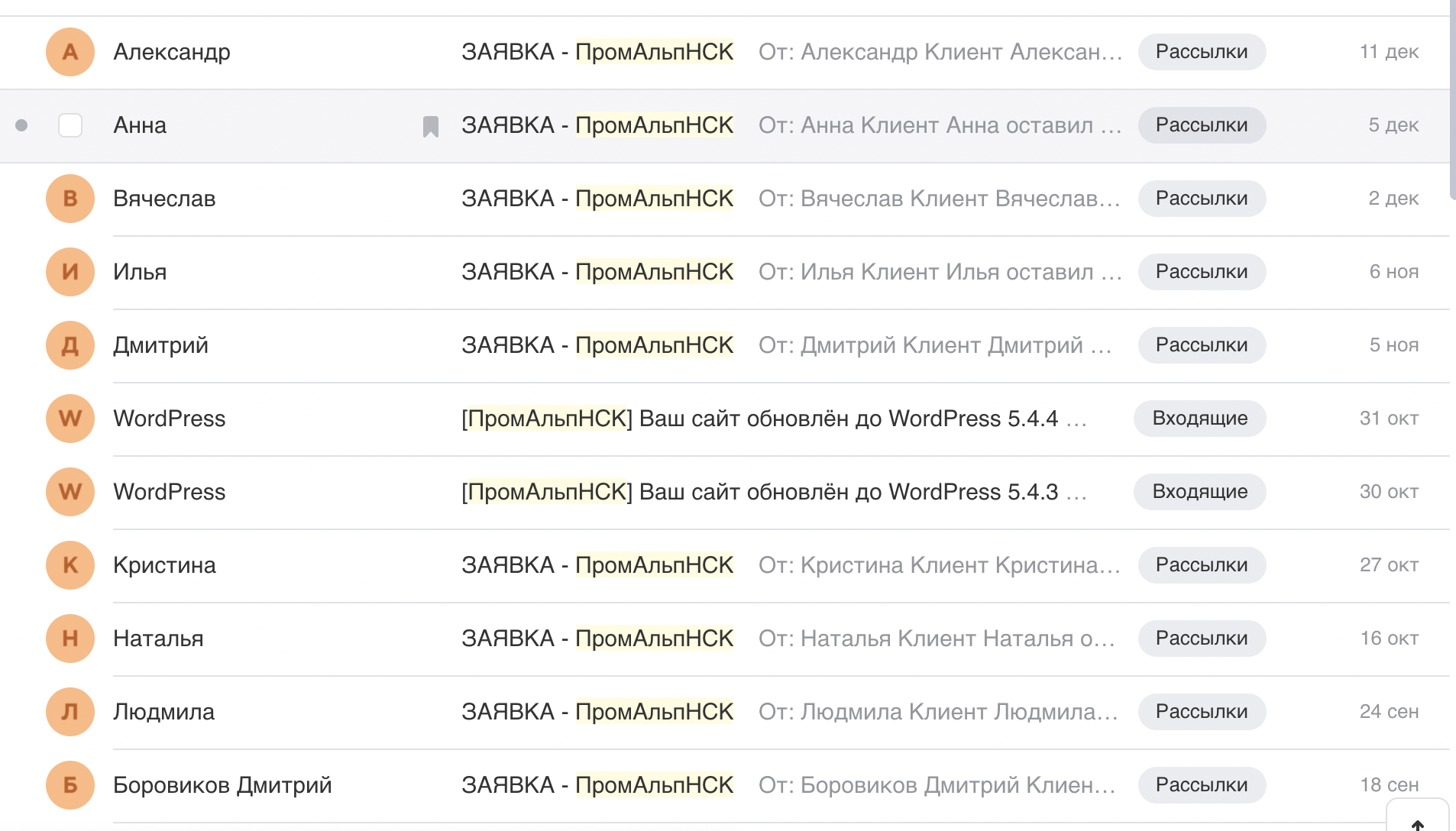Image resolution: width=1456 pixels, height=831 pixels.
Task: Click sender name Вячеслав
Action: coord(164,199)
